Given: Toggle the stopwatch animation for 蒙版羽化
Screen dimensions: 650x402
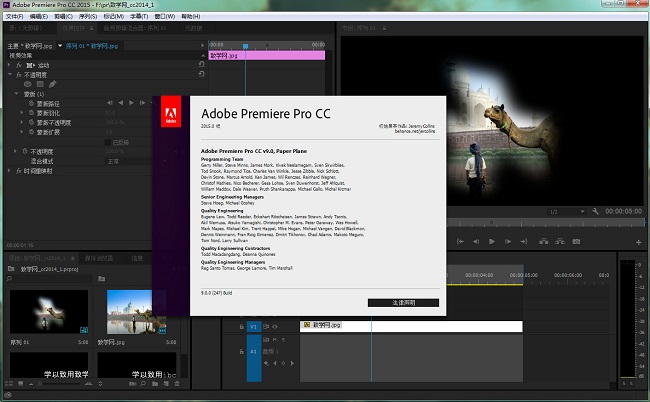Looking at the screenshot, I should 30,113.
